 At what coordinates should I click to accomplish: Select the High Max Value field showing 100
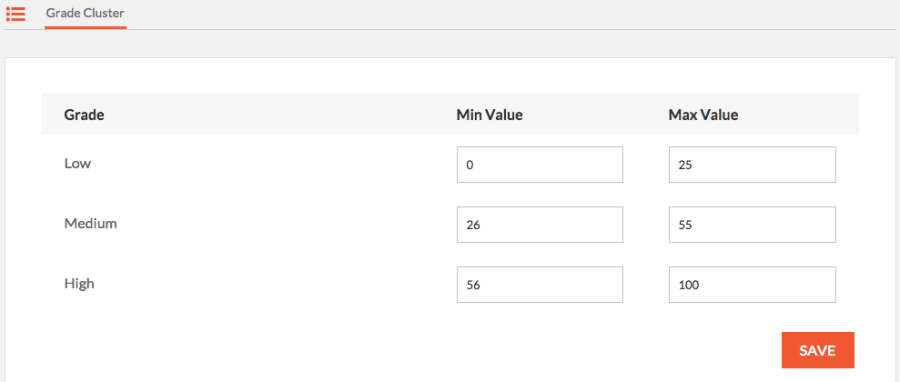(752, 284)
